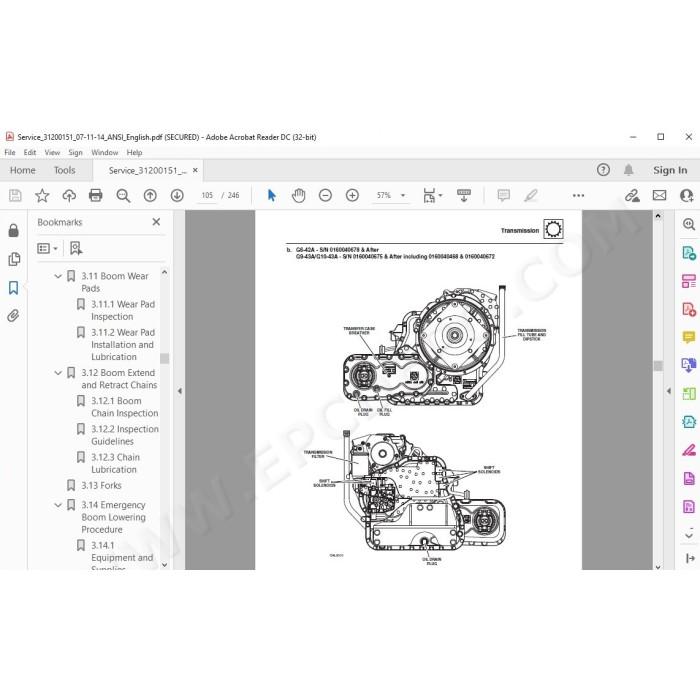This screenshot has height=700, width=700.
Task: Switch to the Tools tab
Action: point(64,170)
